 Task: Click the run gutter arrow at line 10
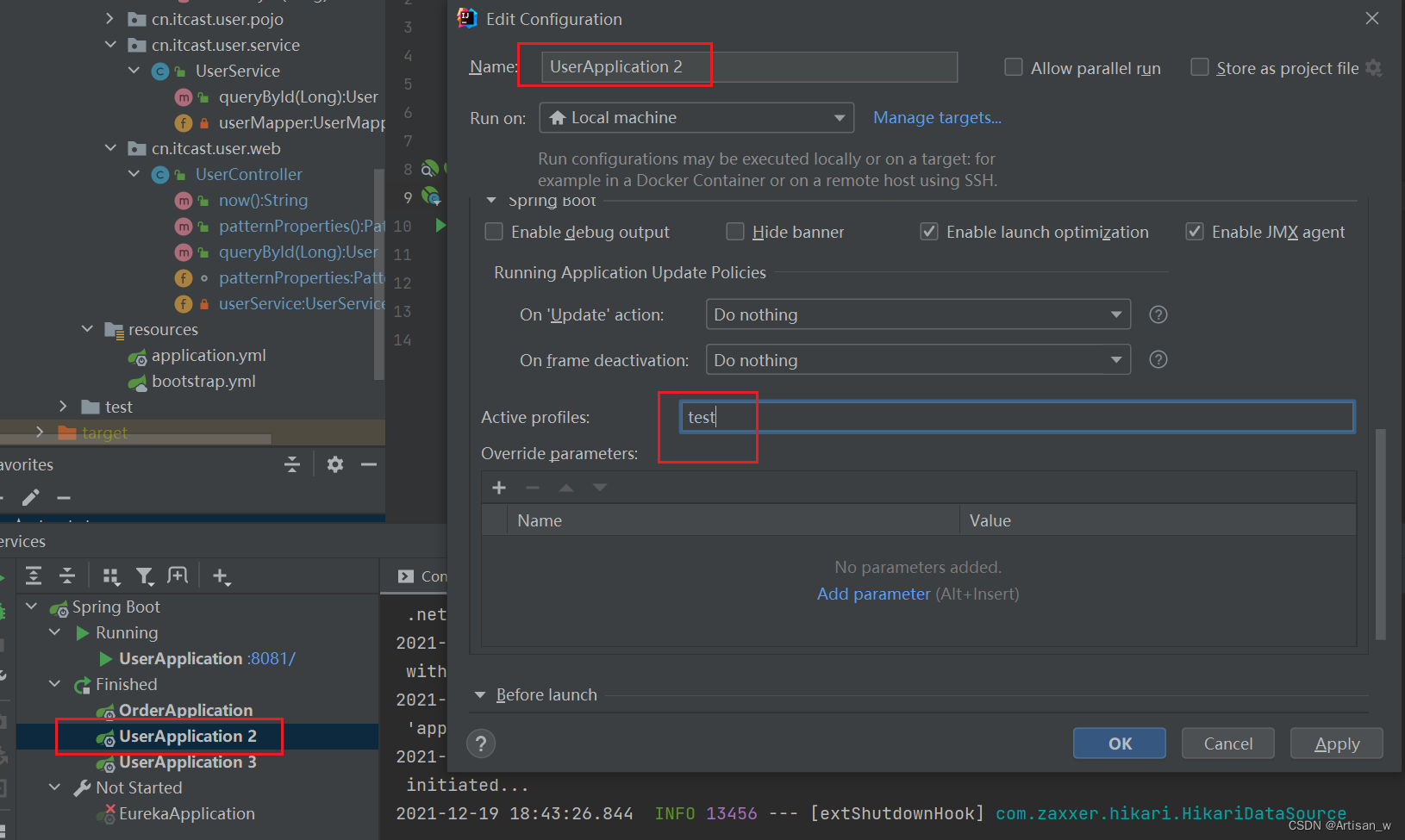pos(440,225)
